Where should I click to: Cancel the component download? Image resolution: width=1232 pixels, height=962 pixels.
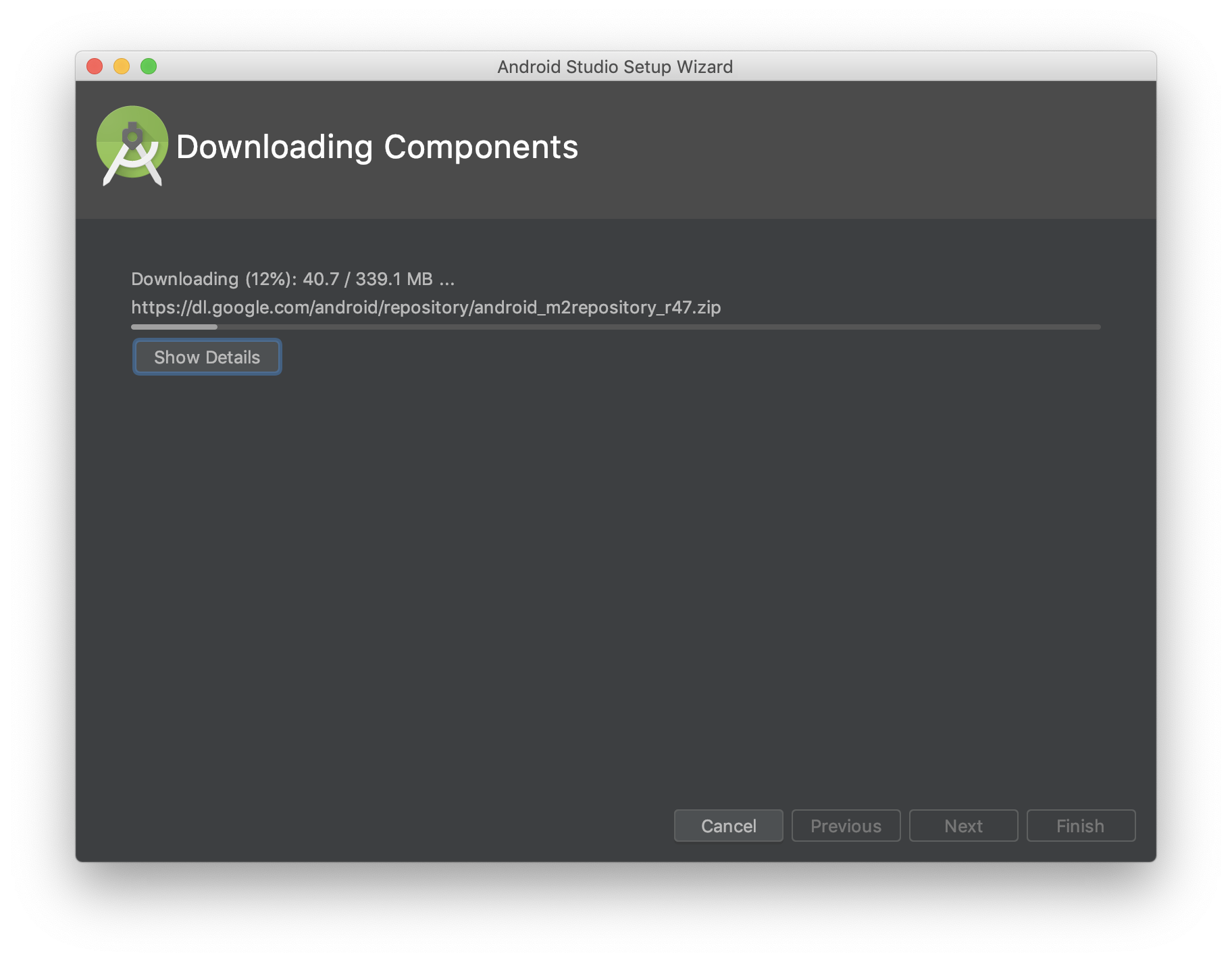(728, 826)
